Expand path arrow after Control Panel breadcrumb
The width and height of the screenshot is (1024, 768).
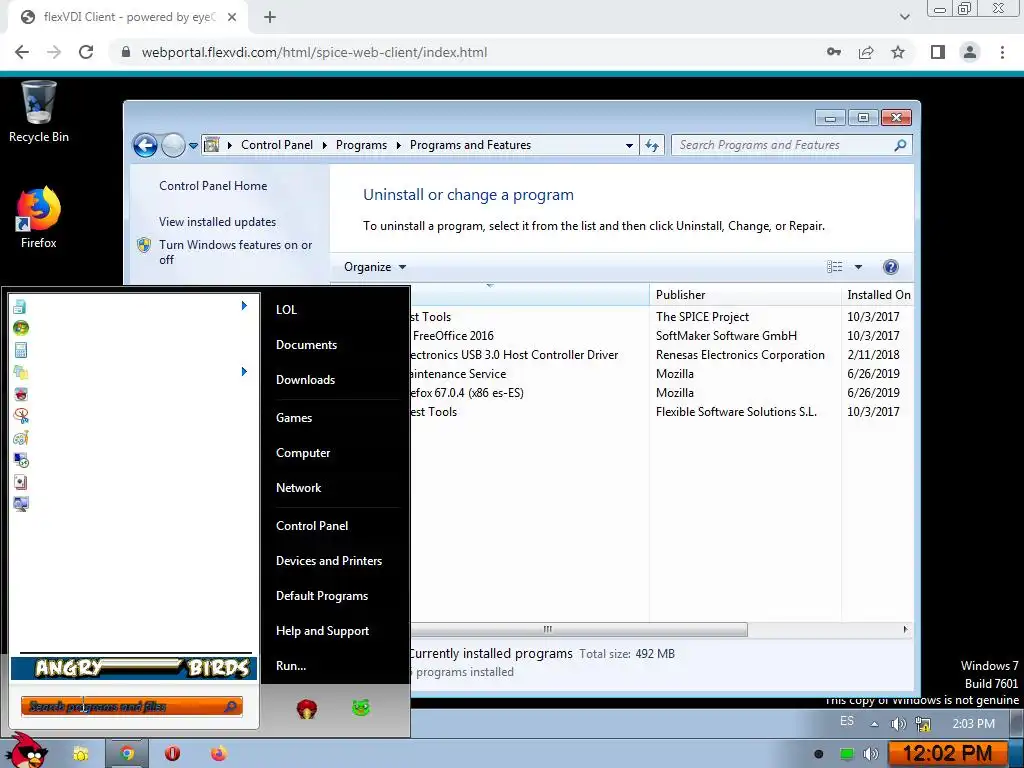(325, 145)
